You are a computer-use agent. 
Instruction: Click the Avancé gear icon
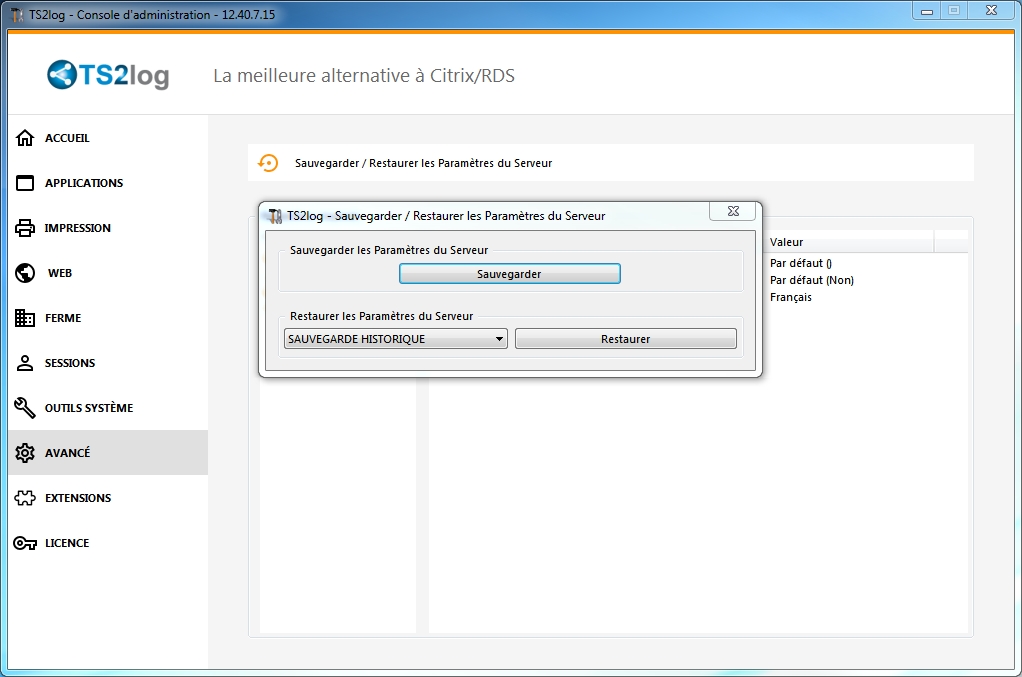click(25, 453)
